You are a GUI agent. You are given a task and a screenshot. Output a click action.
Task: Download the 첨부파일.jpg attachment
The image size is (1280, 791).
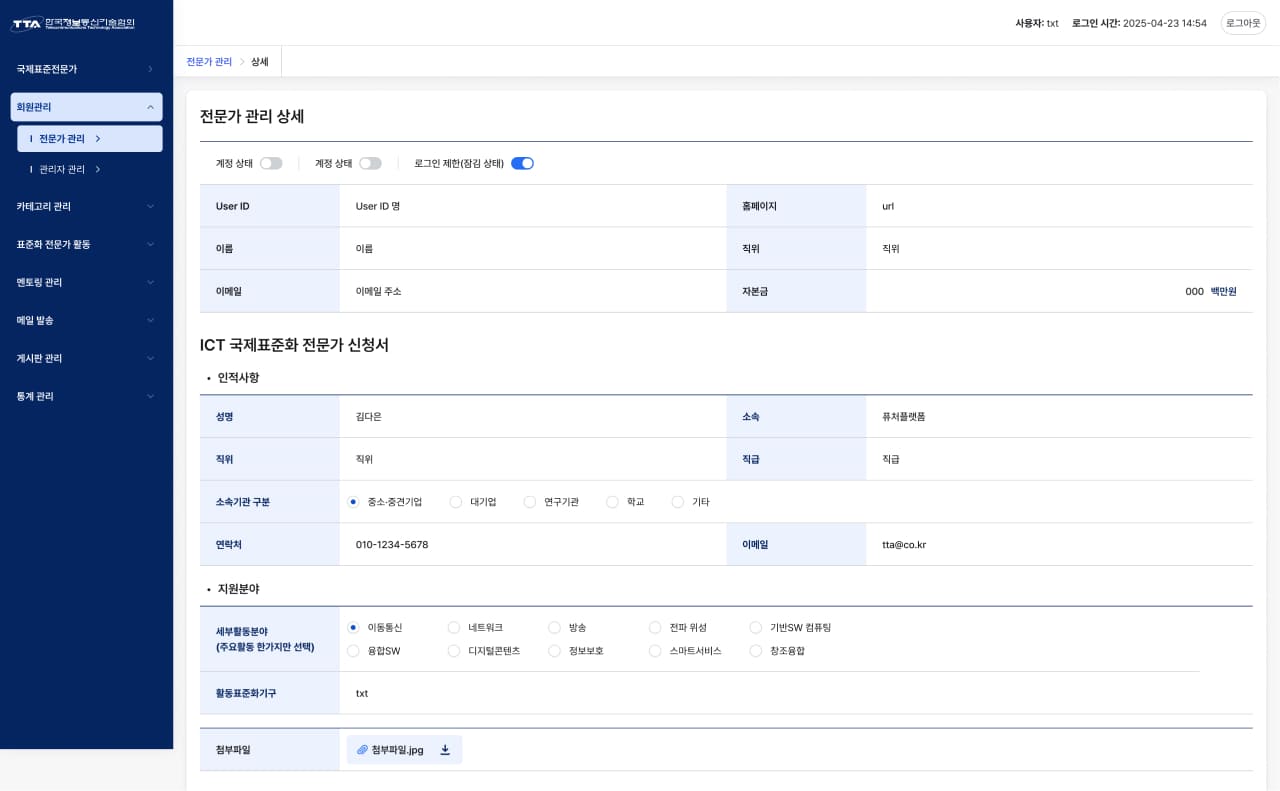[x=445, y=750]
